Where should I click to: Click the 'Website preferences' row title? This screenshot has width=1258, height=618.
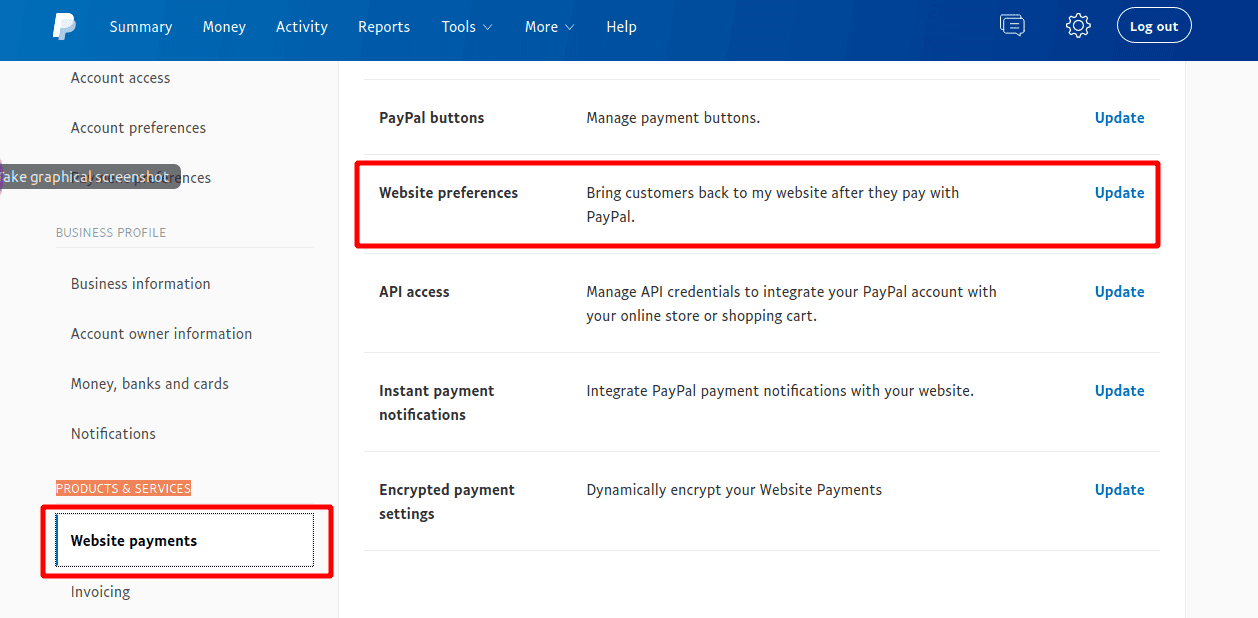point(448,193)
